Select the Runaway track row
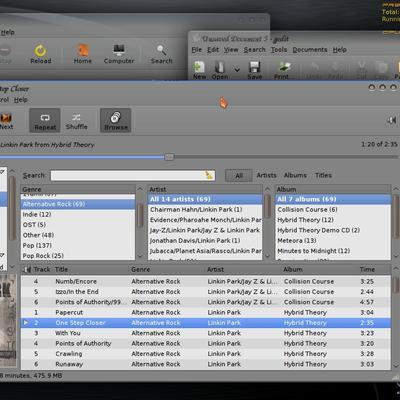The height and width of the screenshot is (400, 400). [x=206, y=364]
